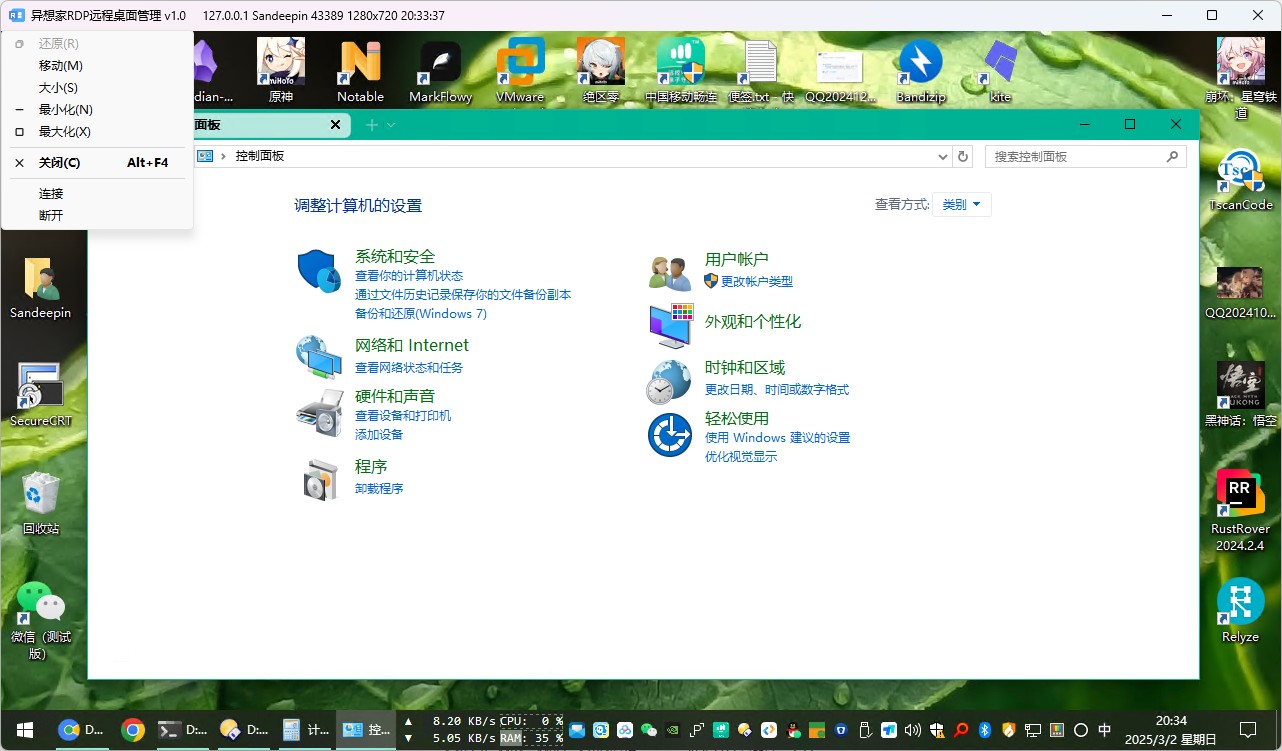Click the Appearance and Personalization icon

point(669,326)
